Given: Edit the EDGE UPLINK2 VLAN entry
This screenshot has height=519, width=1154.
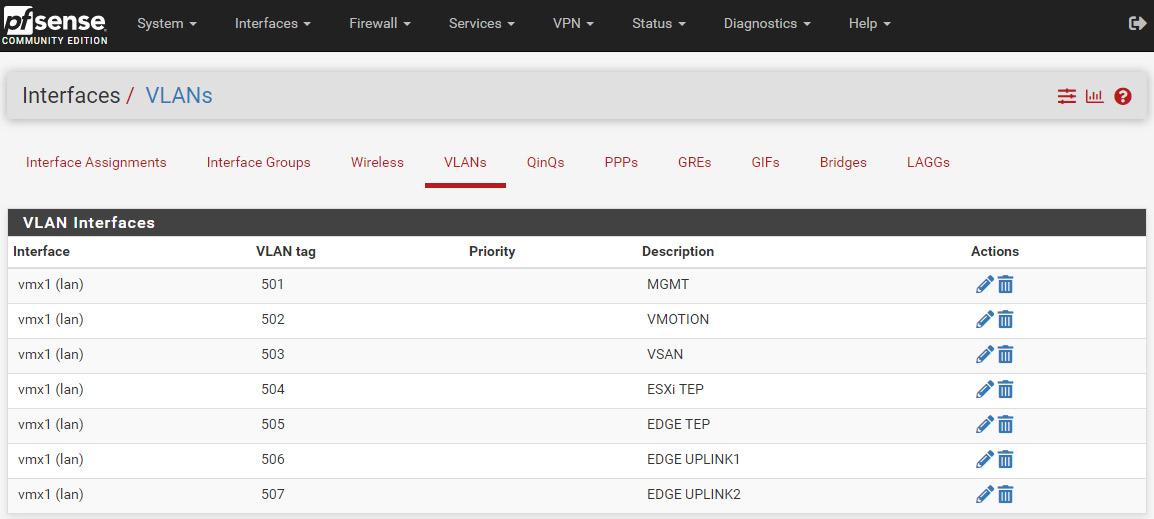Looking at the screenshot, I should [984, 495].
